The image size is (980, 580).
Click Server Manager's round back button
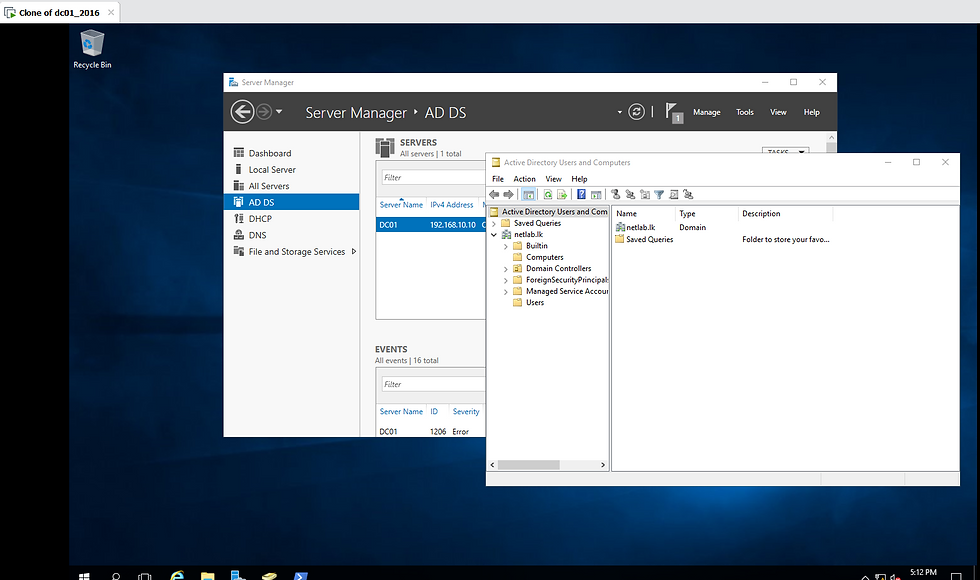click(x=242, y=112)
